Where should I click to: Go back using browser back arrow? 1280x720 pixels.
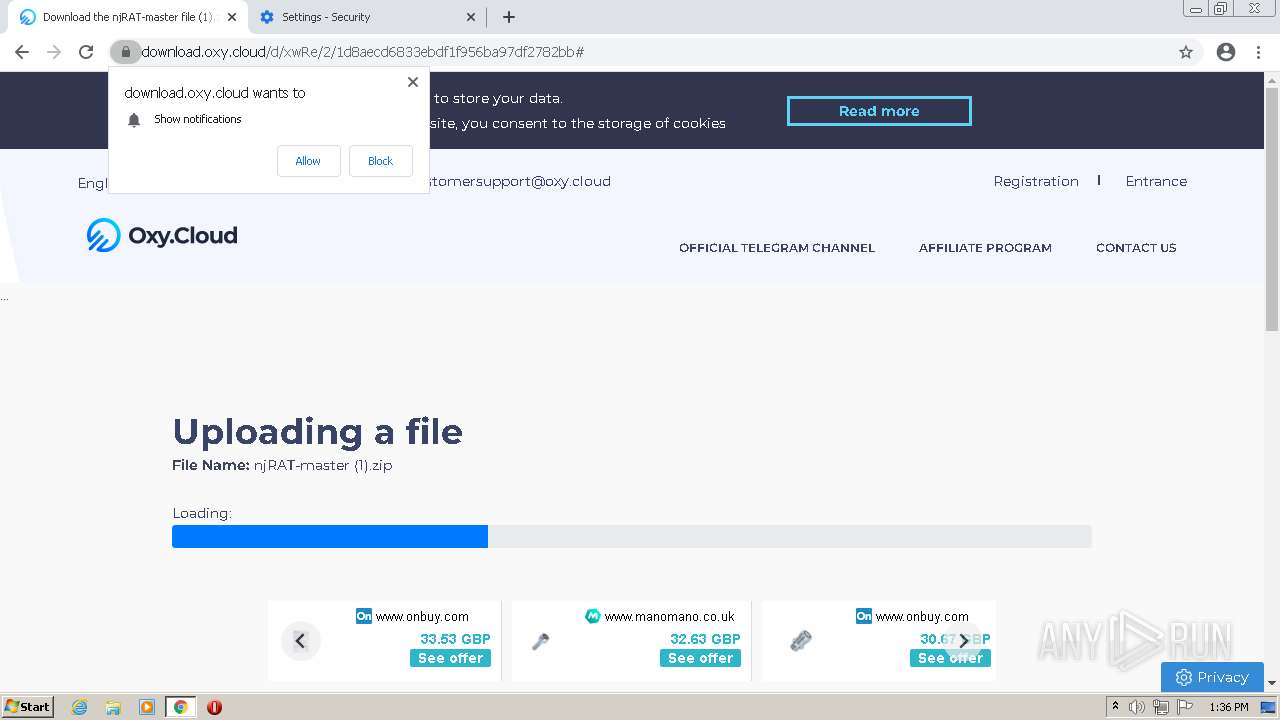click(22, 52)
